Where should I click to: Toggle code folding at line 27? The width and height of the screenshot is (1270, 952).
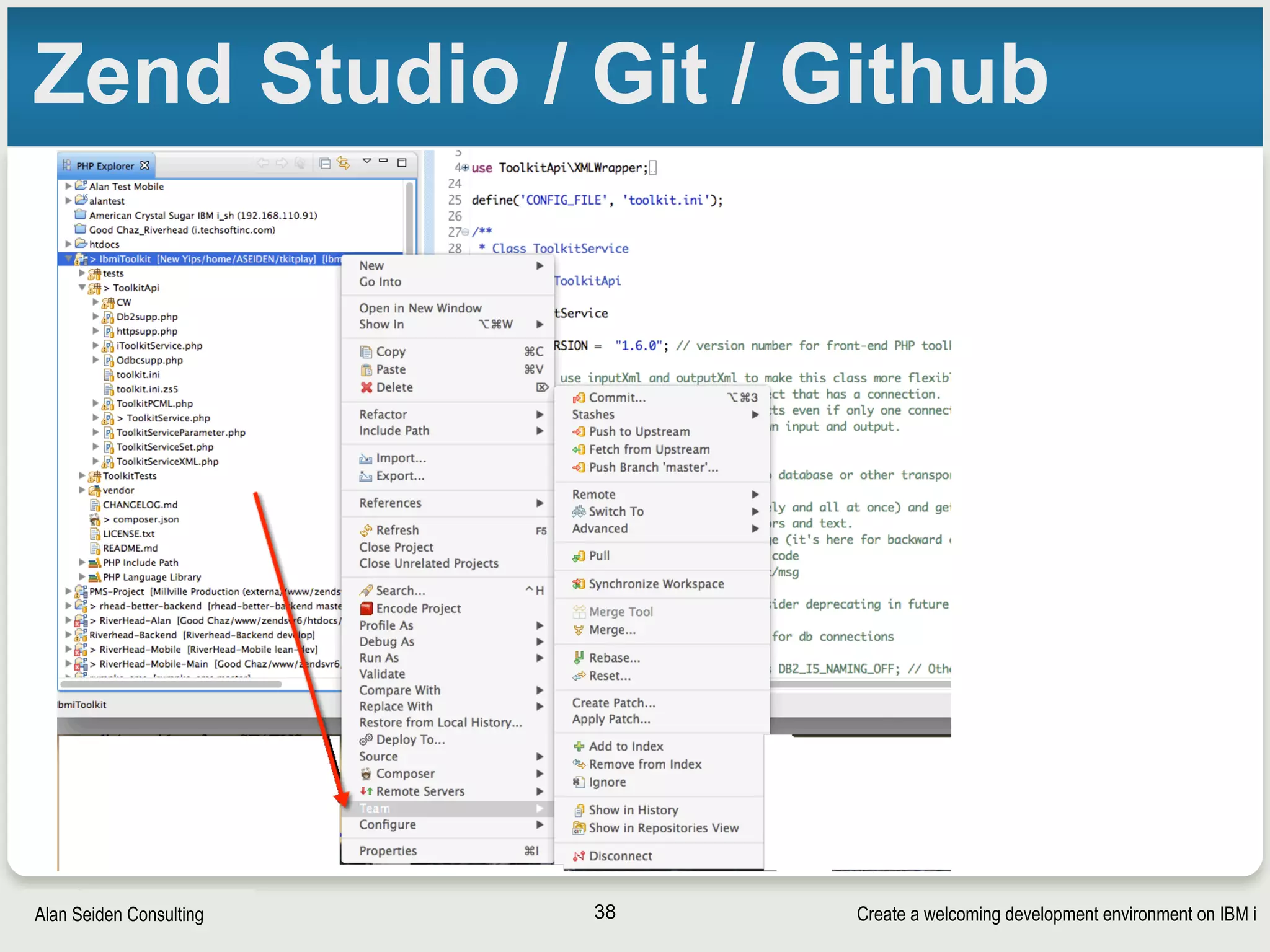(x=466, y=232)
